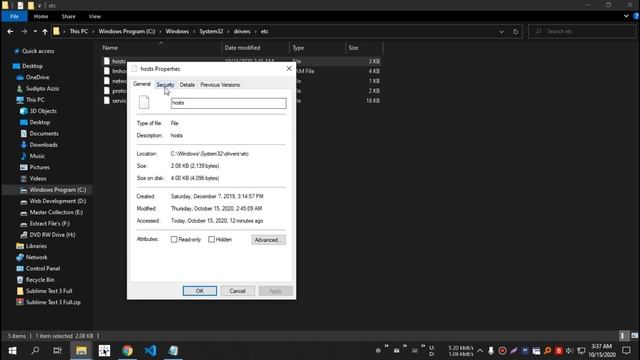Refresh the etc folder view
The width and height of the screenshot is (640, 360).
click(516, 31)
